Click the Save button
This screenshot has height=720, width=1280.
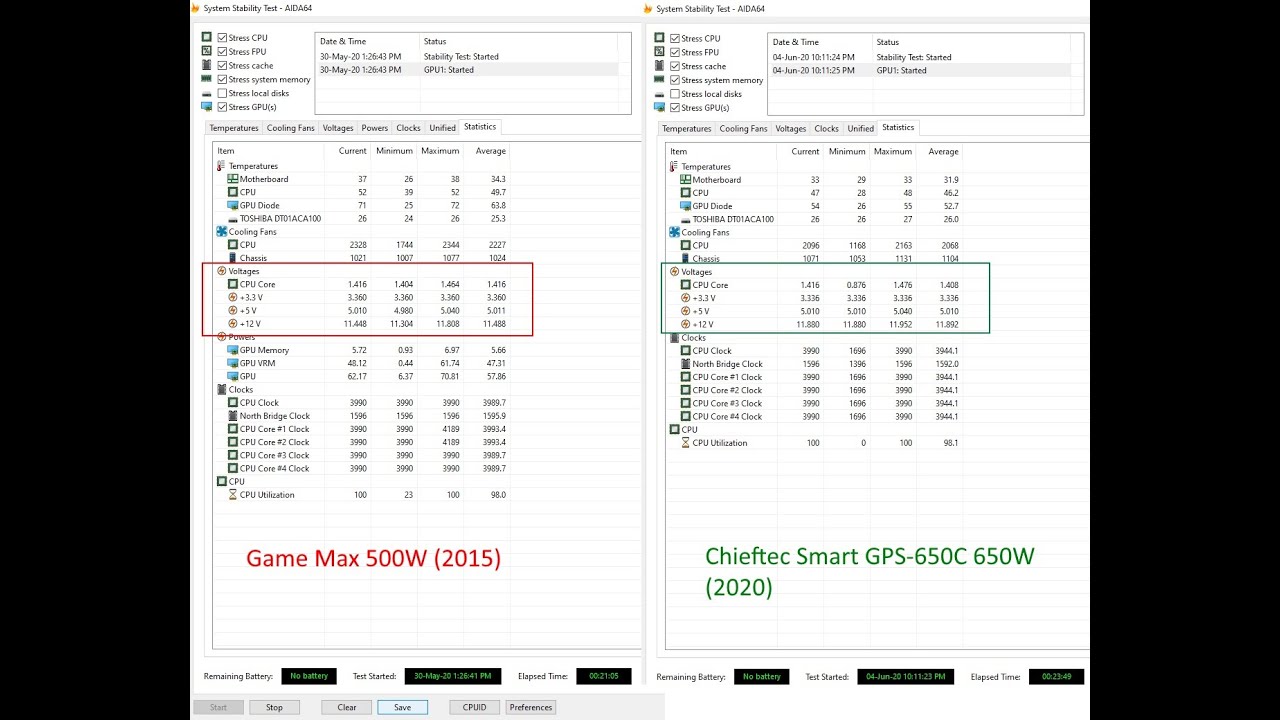(402, 707)
